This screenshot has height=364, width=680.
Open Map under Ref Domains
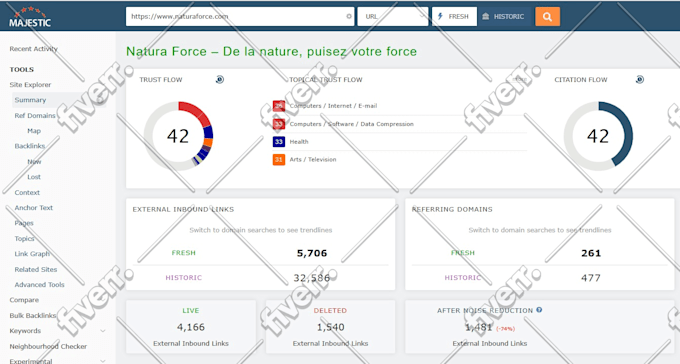34,131
